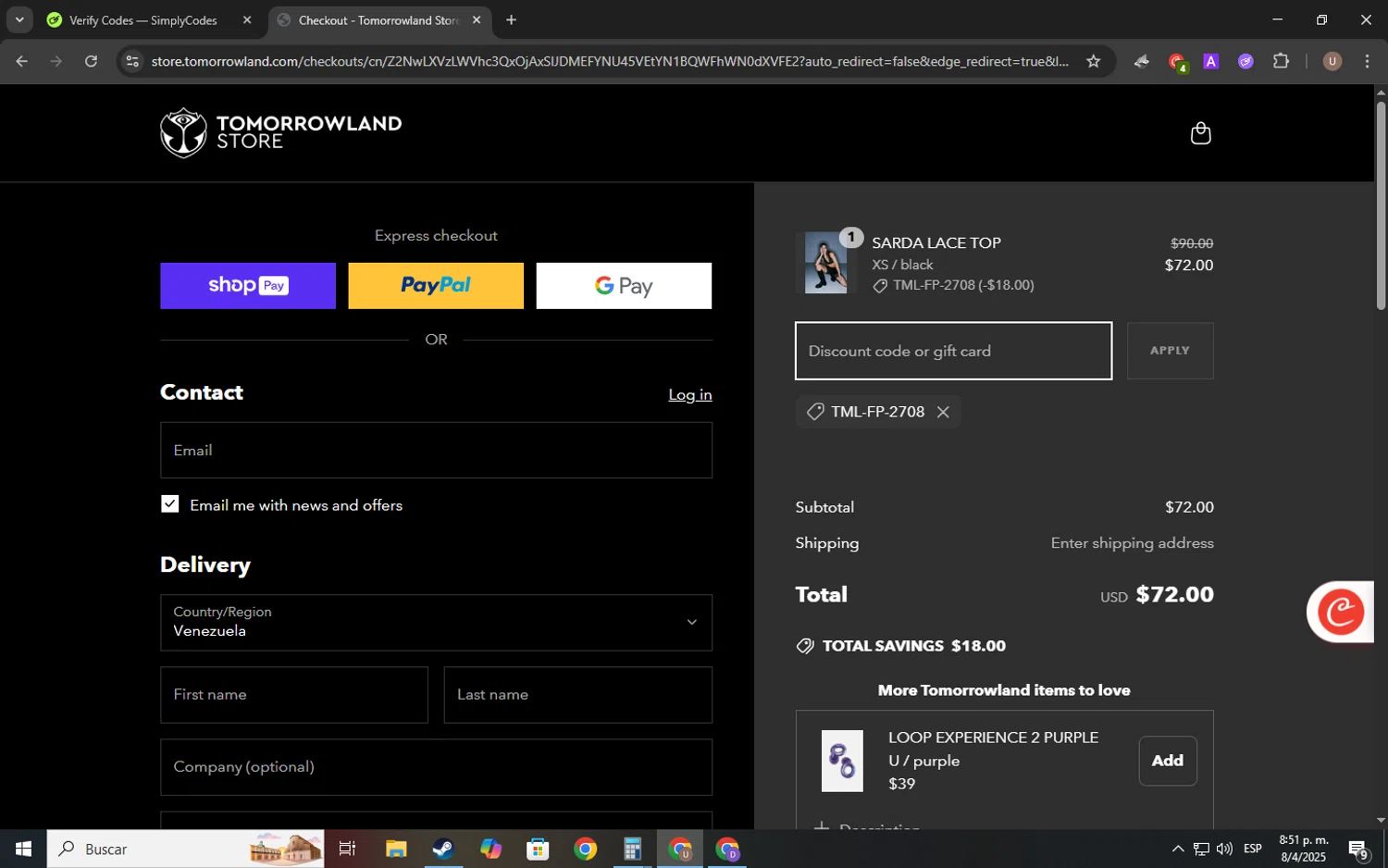
Task: Focus the First name field
Action: [294, 695]
